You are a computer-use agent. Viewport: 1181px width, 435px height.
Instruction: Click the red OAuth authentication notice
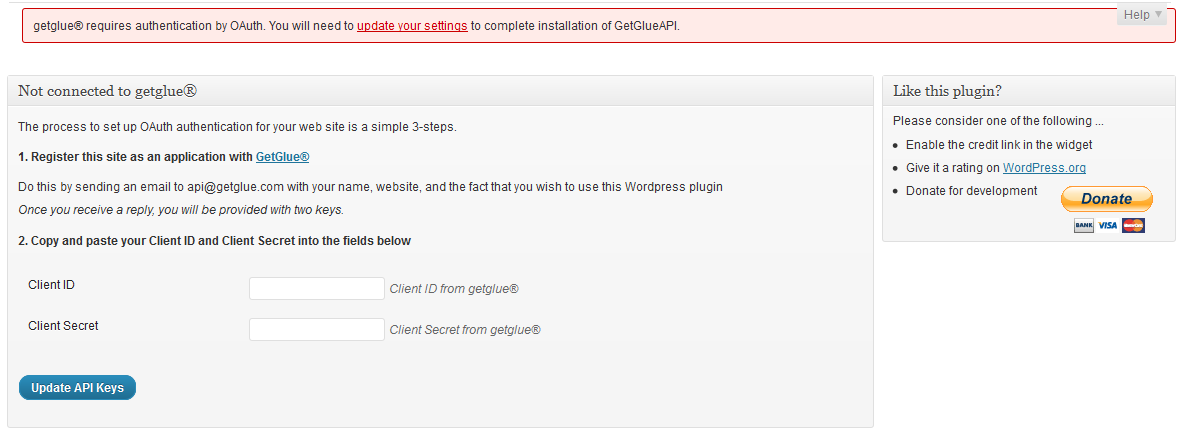tap(599, 26)
